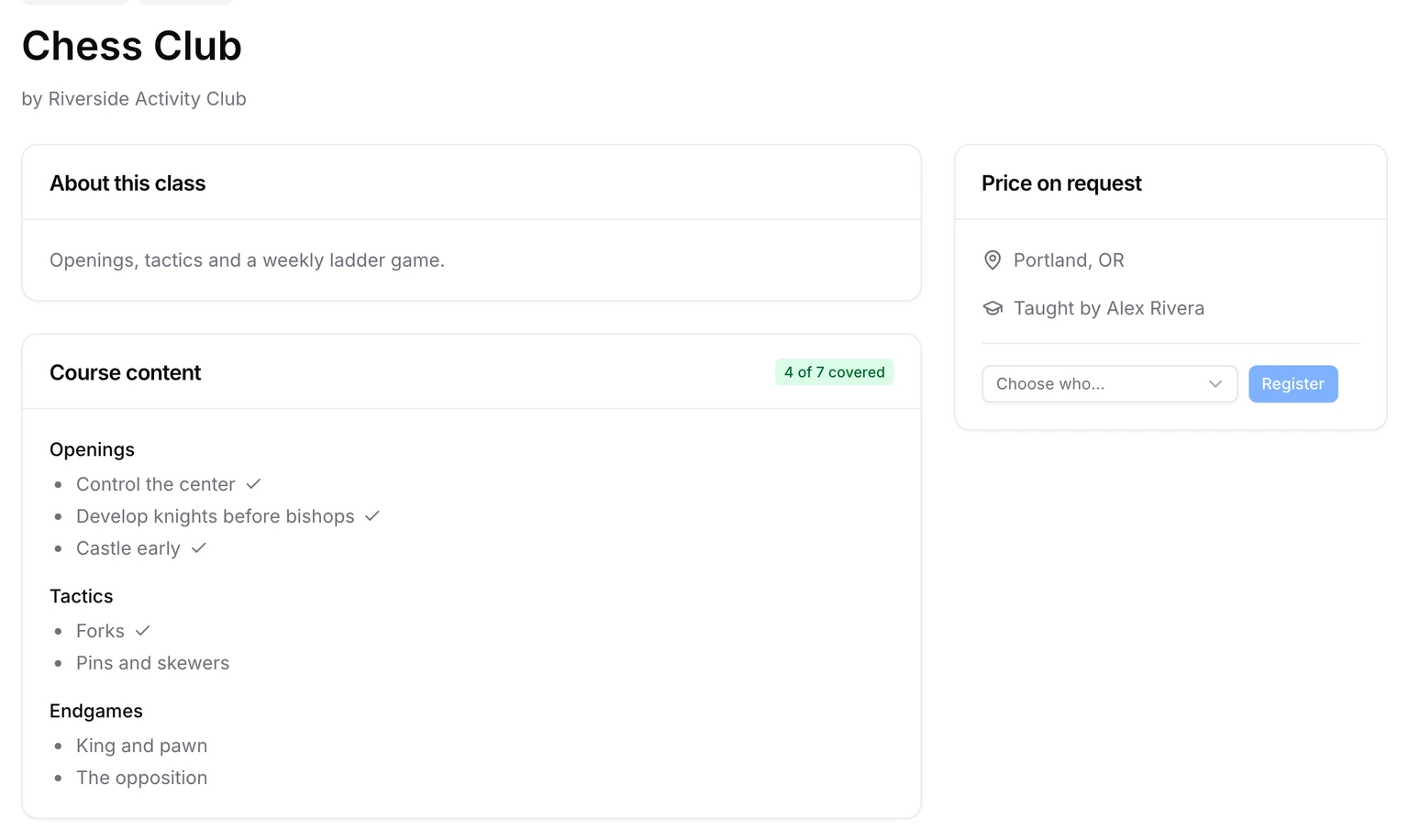
Task: Click the Endgames section heading
Action: point(96,712)
